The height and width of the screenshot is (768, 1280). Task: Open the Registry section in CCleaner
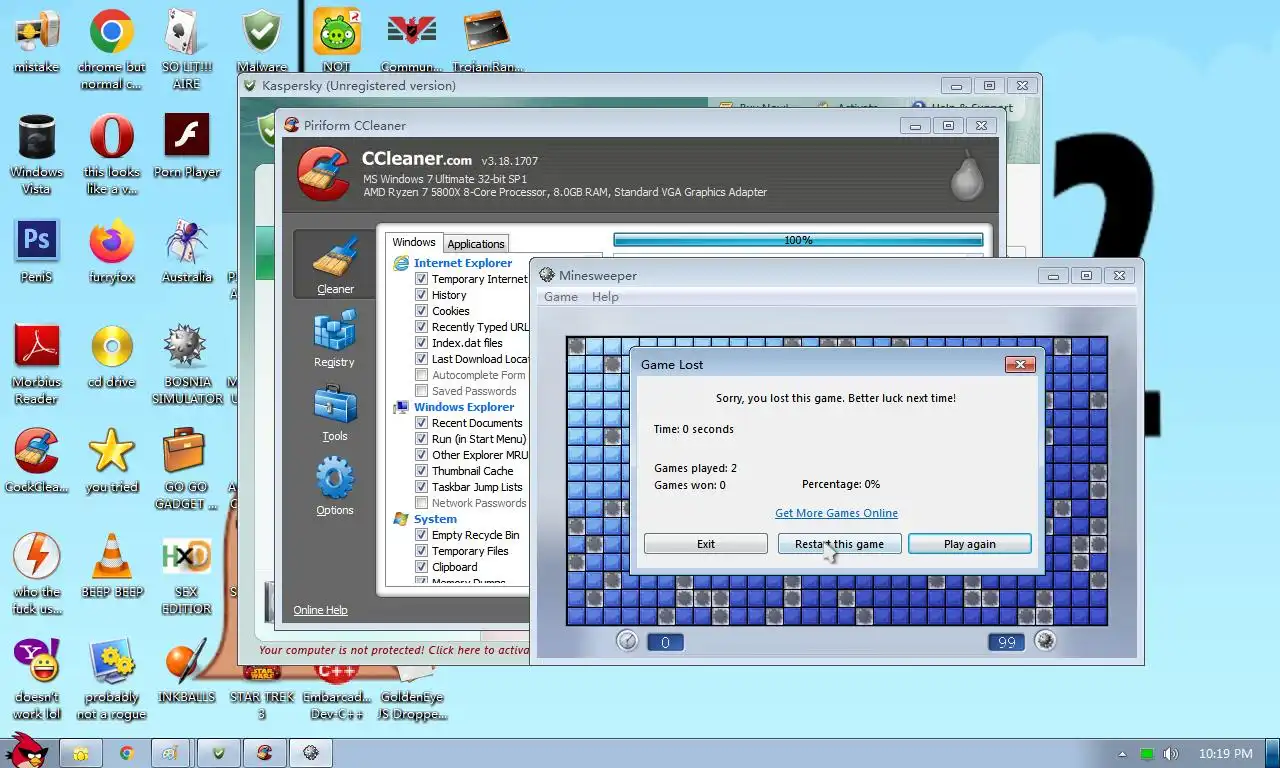(x=335, y=338)
